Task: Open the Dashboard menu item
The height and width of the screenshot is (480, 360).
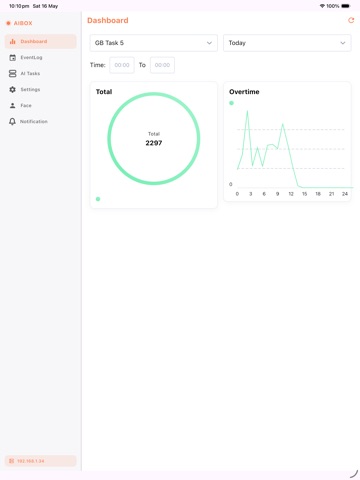Action: pos(41,42)
